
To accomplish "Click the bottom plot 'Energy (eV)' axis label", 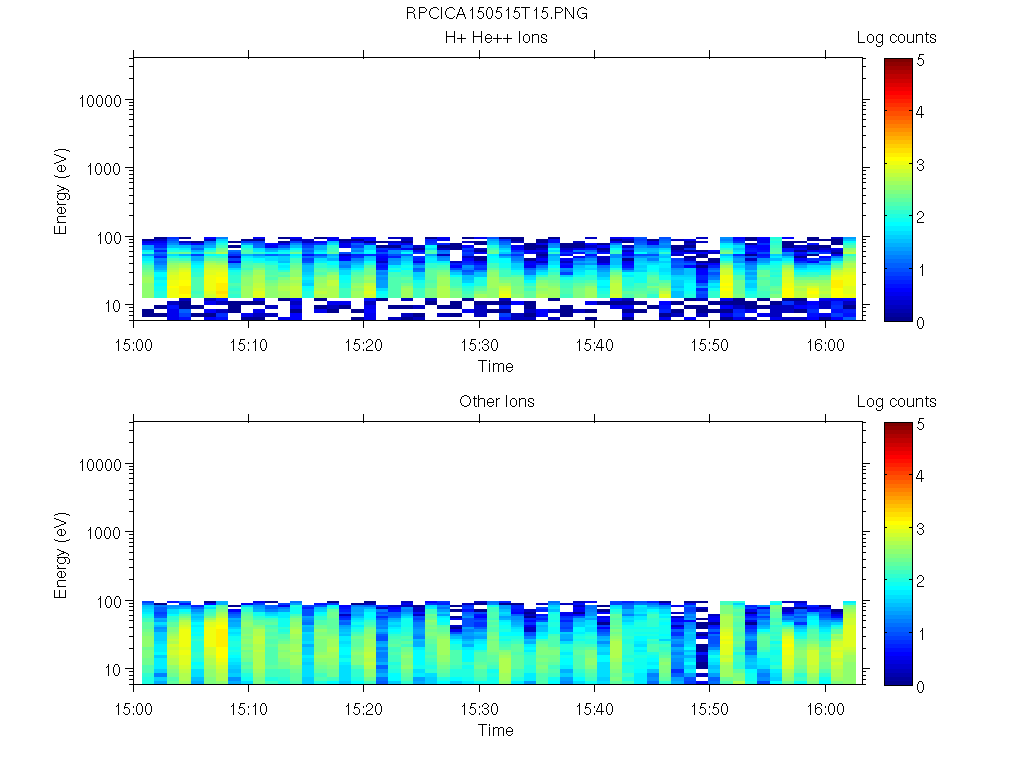I will pos(61,555).
